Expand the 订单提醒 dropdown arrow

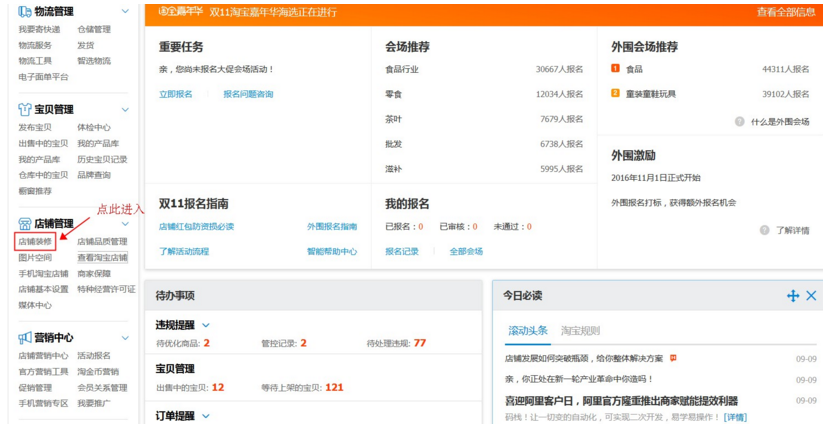(x=206, y=416)
